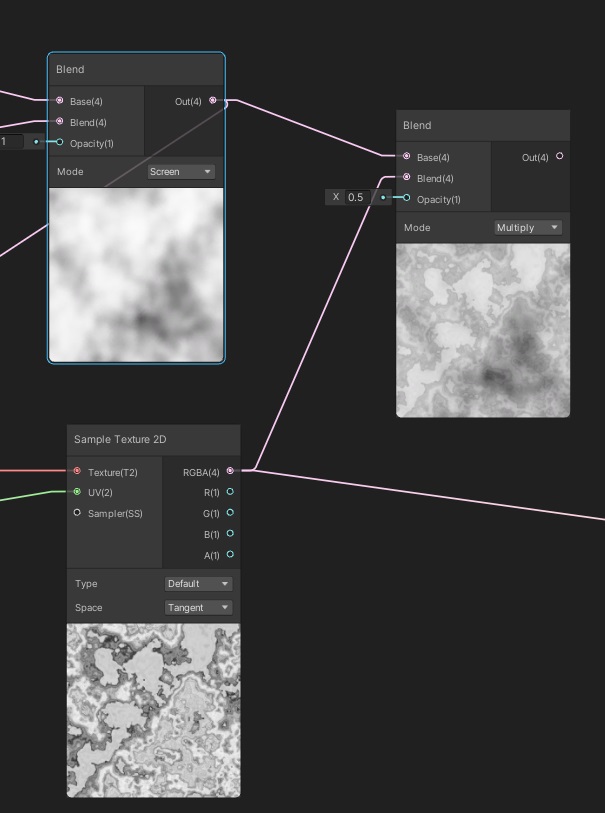Expand the Space dropdown set to Tangent
605x813 pixels.
tap(198, 608)
